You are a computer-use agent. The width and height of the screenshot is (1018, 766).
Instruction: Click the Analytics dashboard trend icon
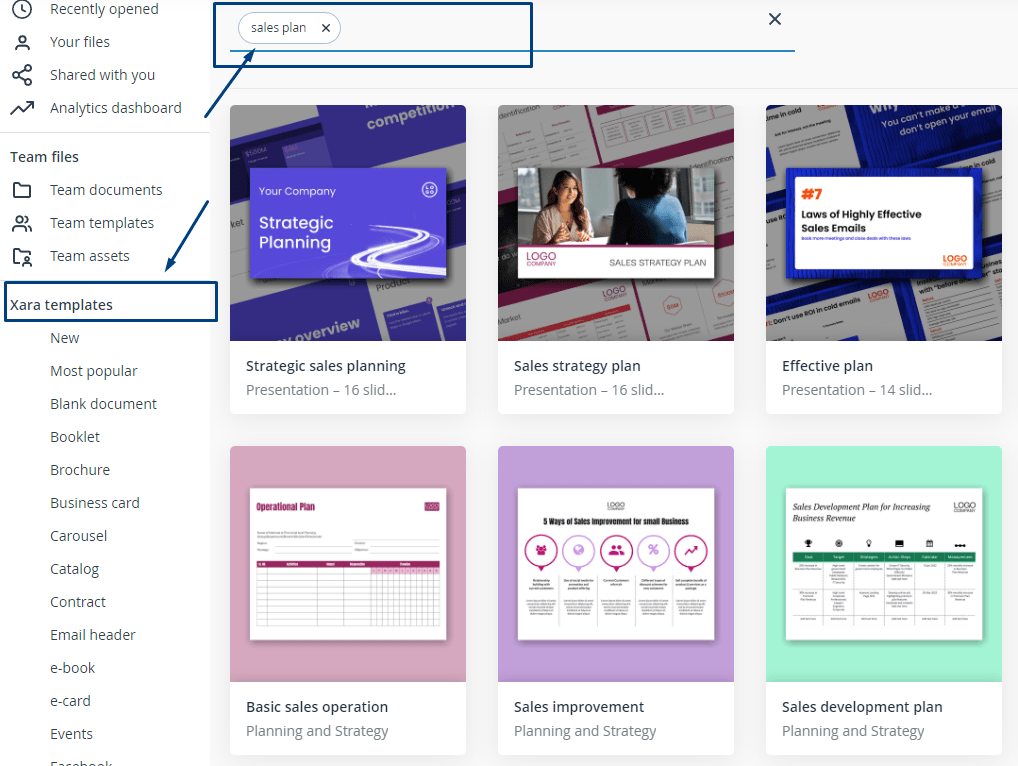pos(22,108)
